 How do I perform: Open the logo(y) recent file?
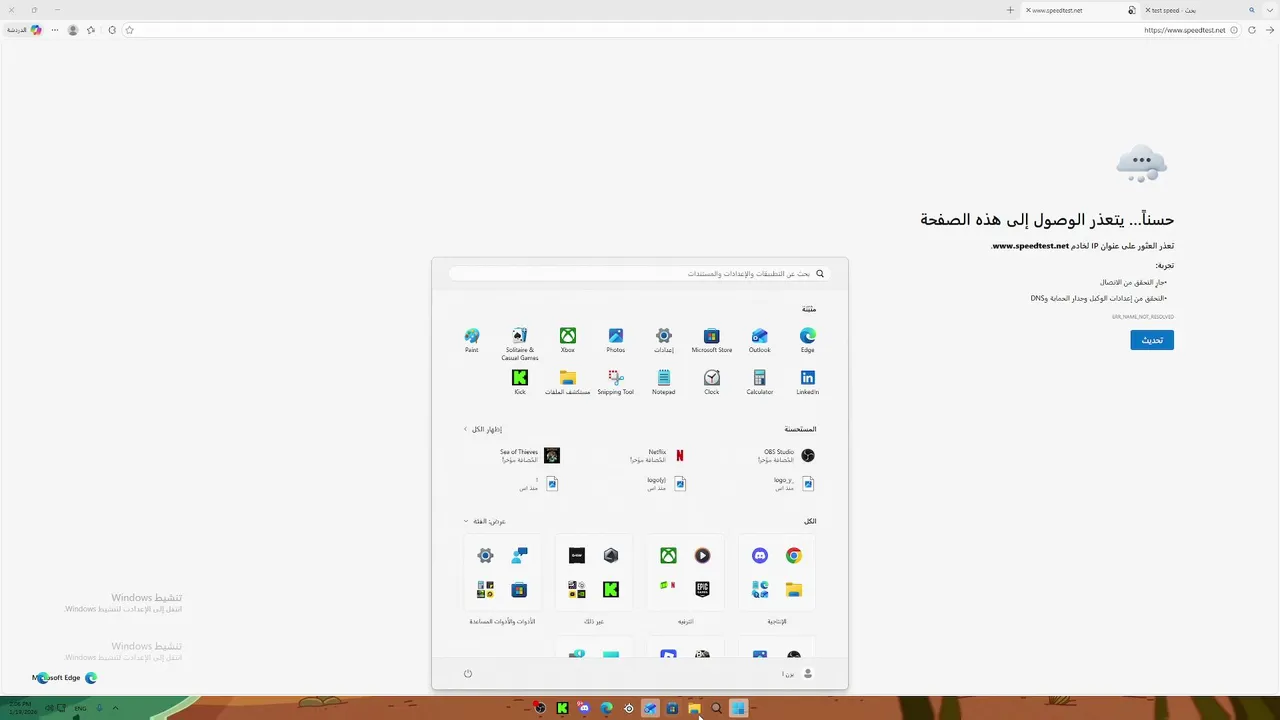pos(667,484)
